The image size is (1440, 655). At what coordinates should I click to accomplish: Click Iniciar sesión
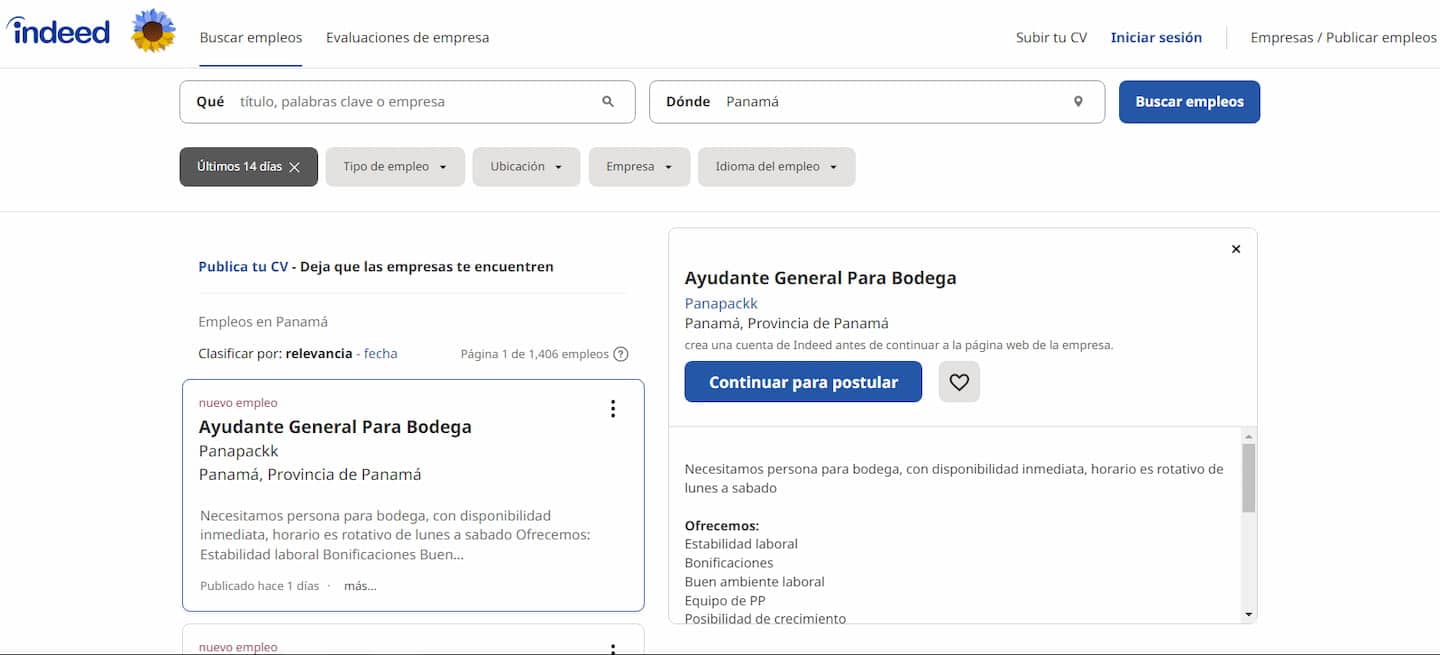(x=1156, y=38)
